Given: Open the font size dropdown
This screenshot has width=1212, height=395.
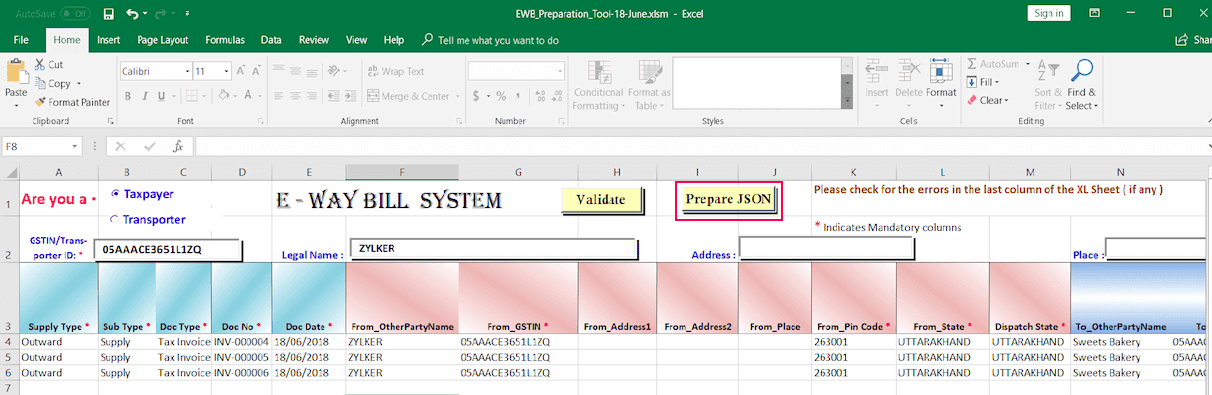Looking at the screenshot, I should (226, 72).
